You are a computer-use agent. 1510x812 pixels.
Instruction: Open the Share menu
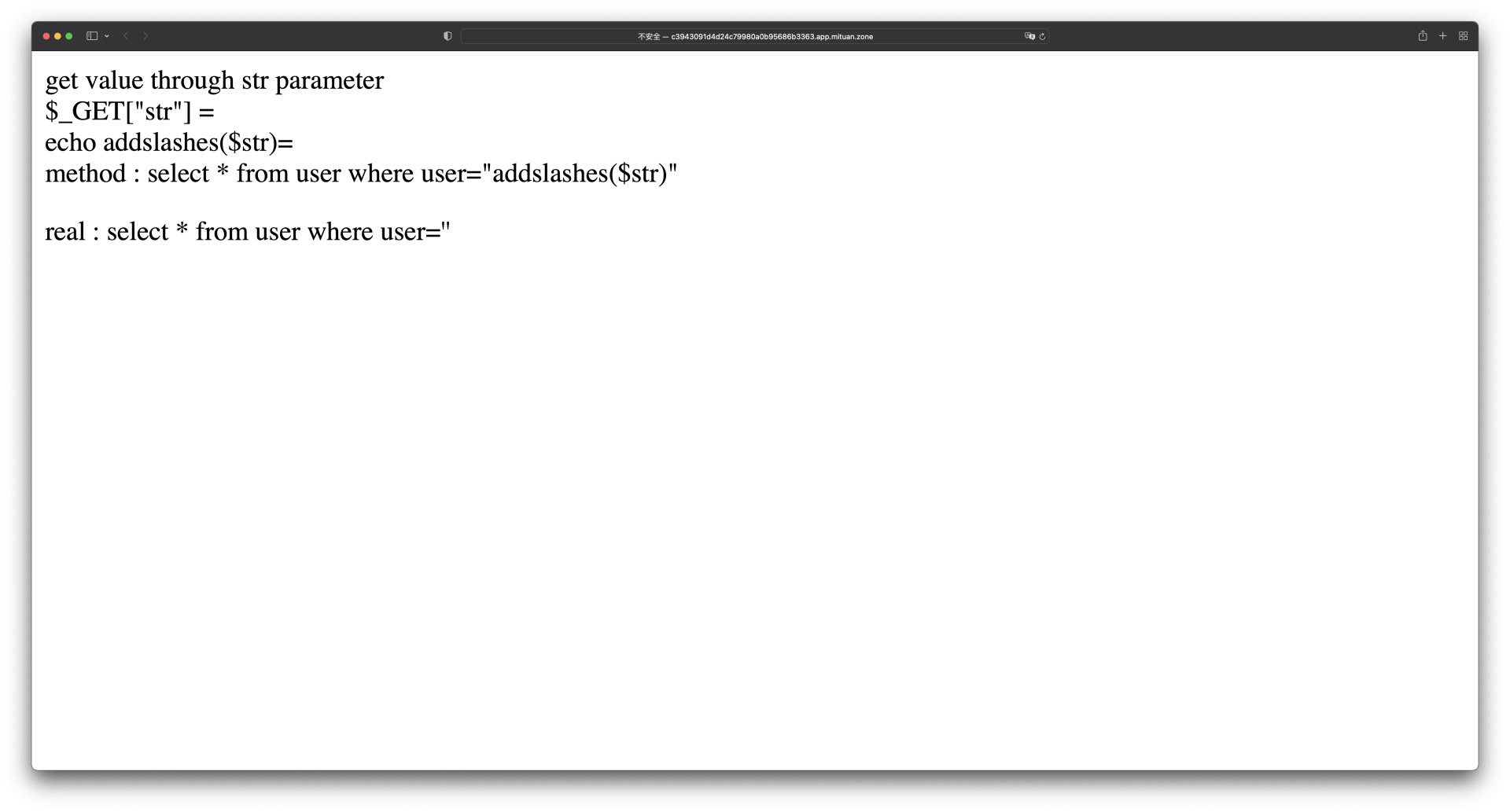click(1422, 36)
